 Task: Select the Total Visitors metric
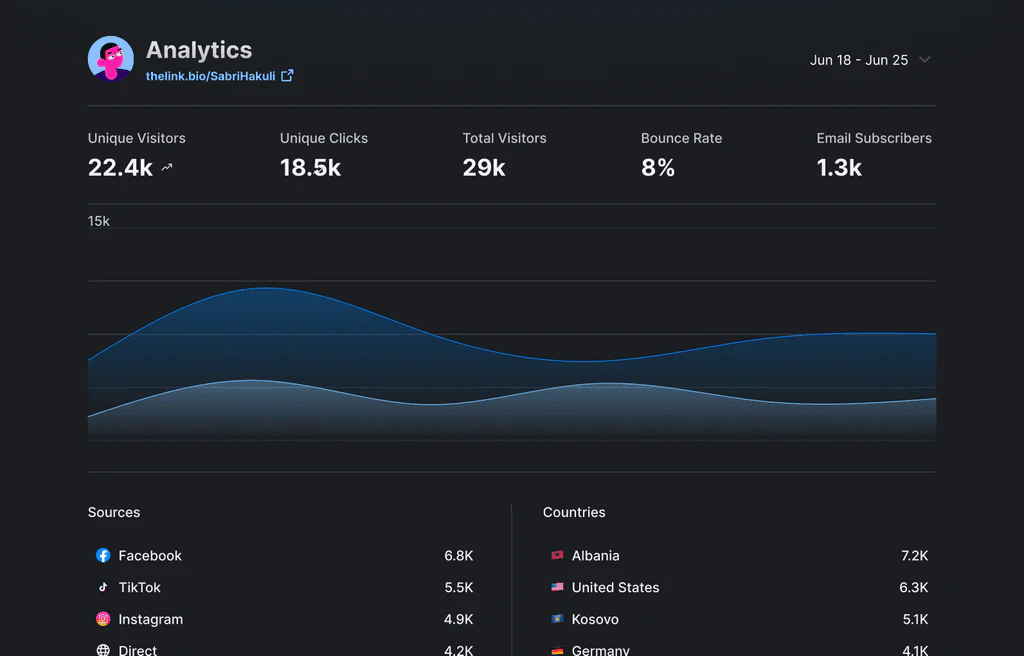click(504, 138)
